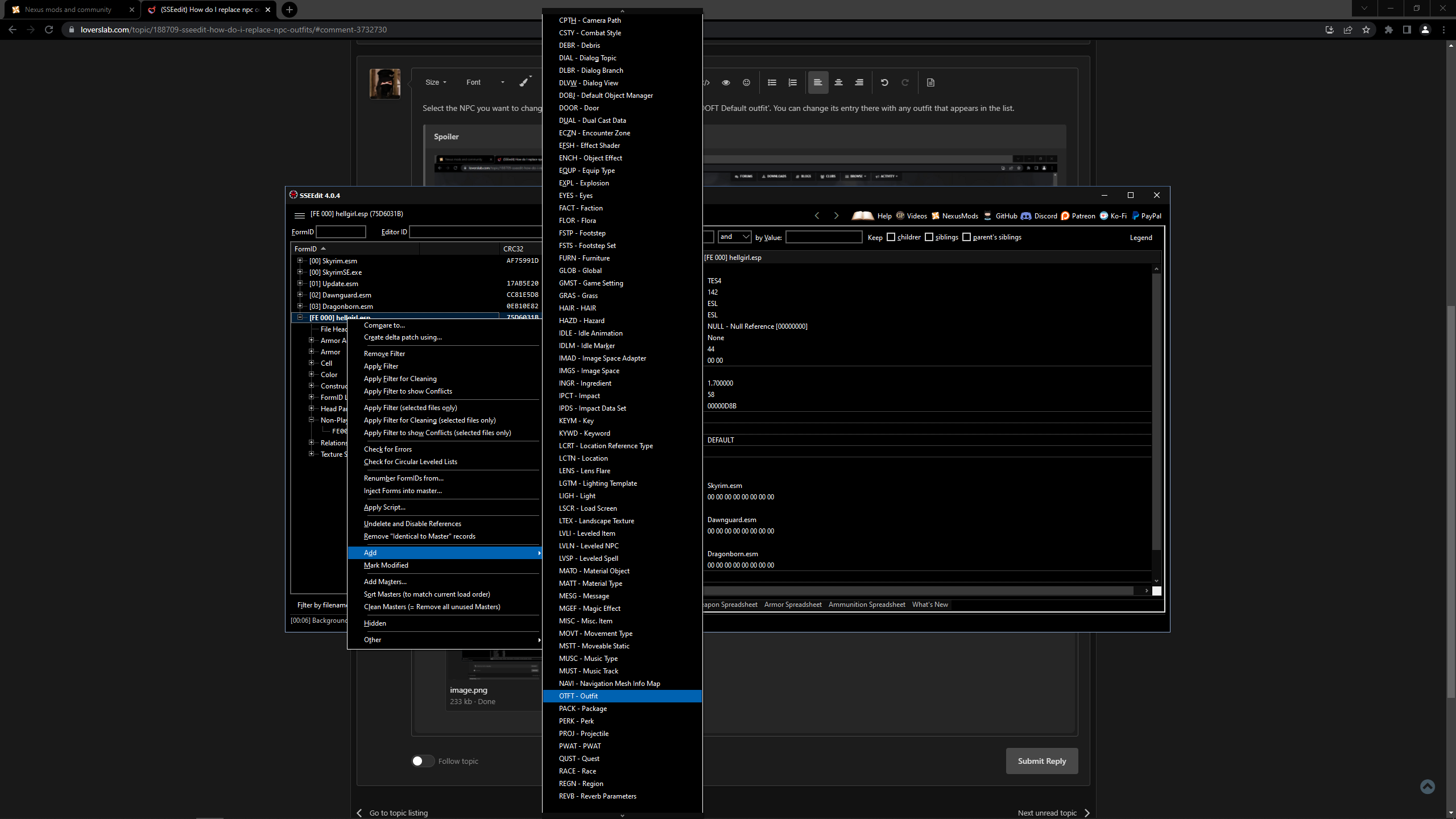Screen dimensions: 1456x819
Task: Toggle the unordered list in the post editor
Action: tap(771, 82)
